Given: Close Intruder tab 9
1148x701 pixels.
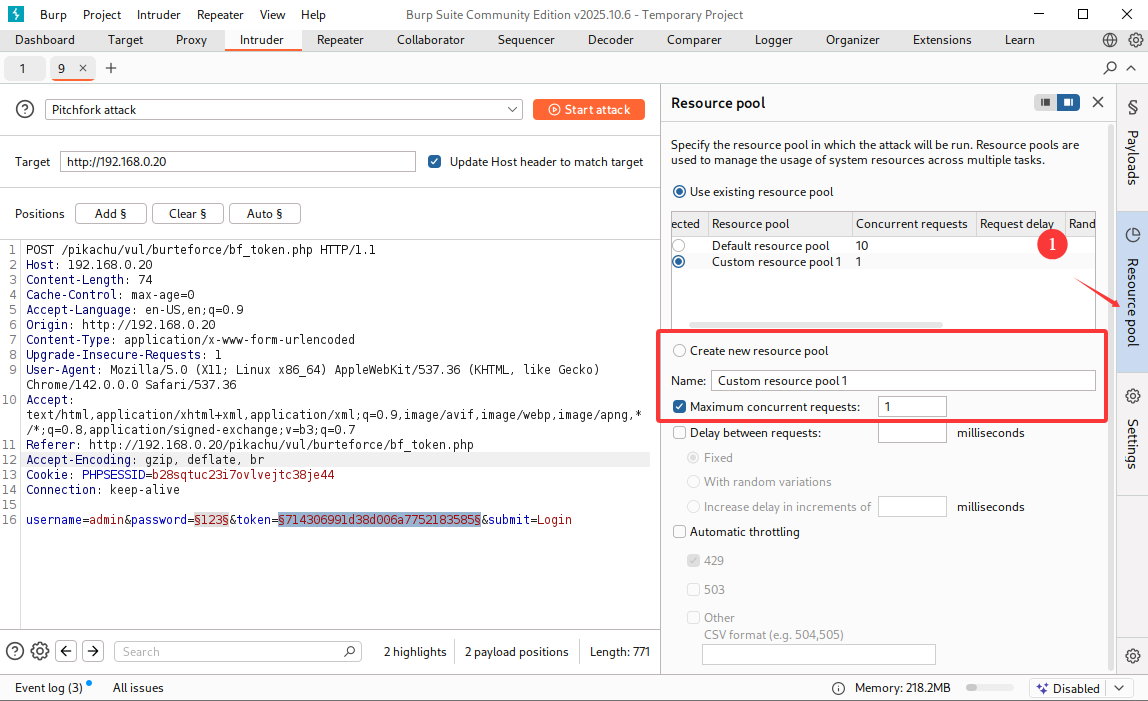Looking at the screenshot, I should (83, 68).
